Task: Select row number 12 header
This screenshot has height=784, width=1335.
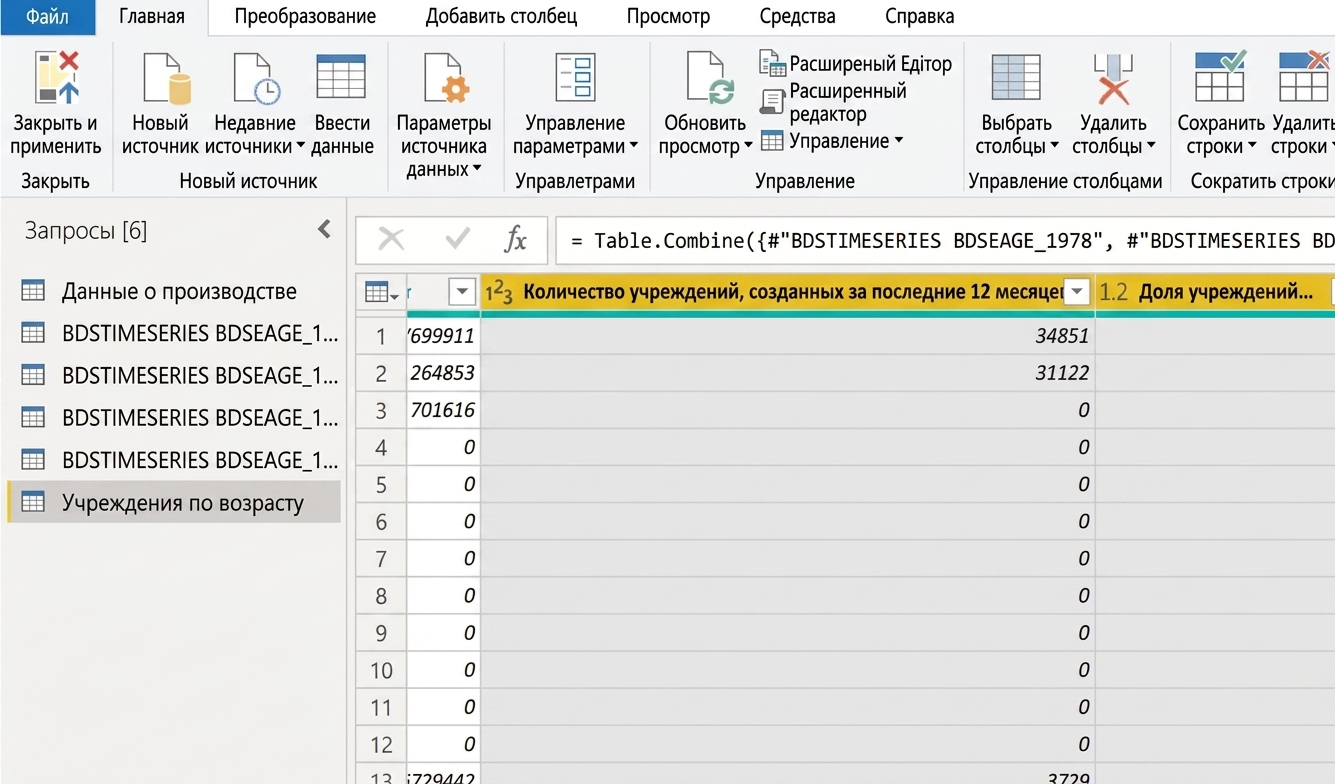Action: 381,745
